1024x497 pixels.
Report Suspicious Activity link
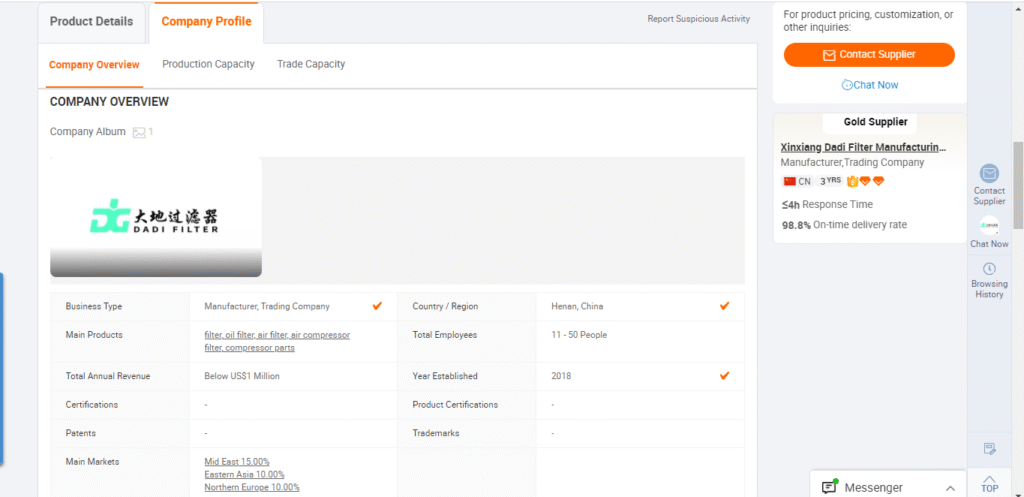click(698, 19)
